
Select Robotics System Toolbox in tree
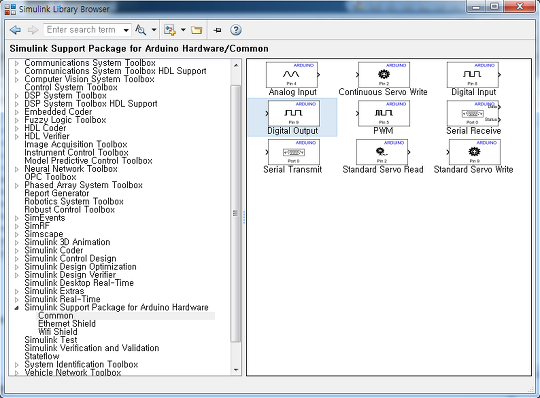74,201
